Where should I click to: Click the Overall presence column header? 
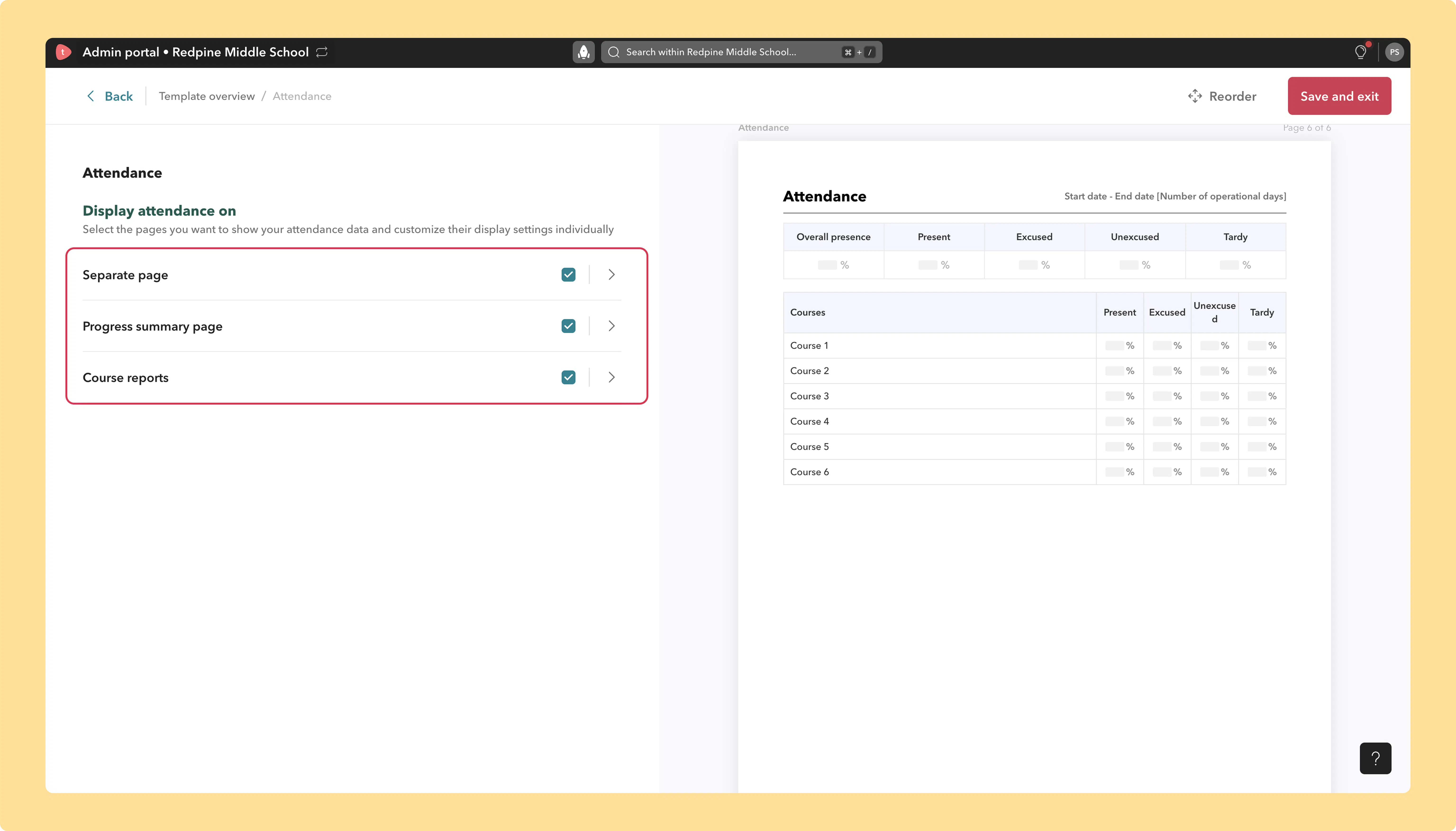834,237
